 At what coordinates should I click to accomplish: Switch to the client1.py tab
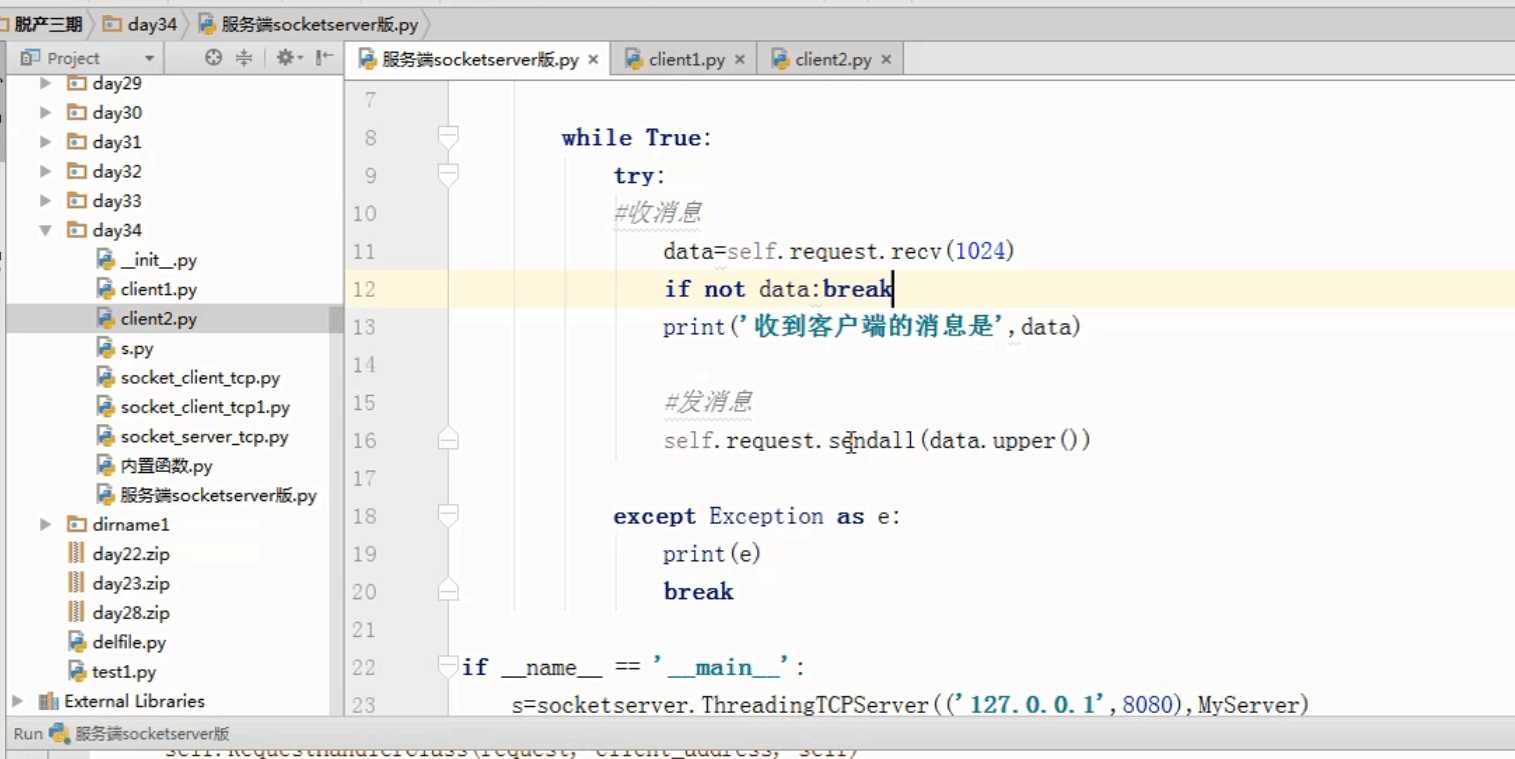click(685, 60)
